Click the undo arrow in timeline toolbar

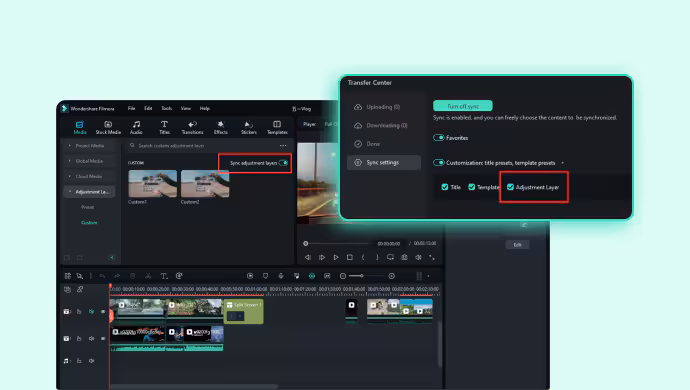click(102, 276)
